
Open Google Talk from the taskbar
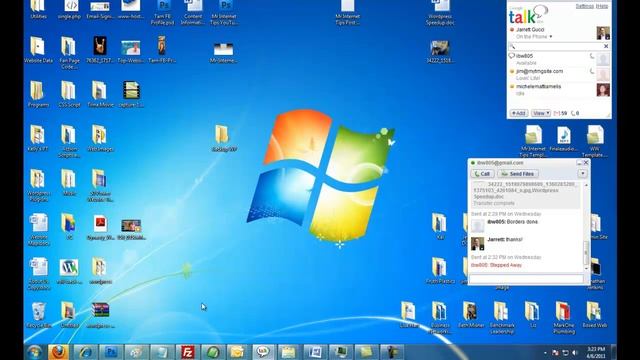tap(263, 352)
